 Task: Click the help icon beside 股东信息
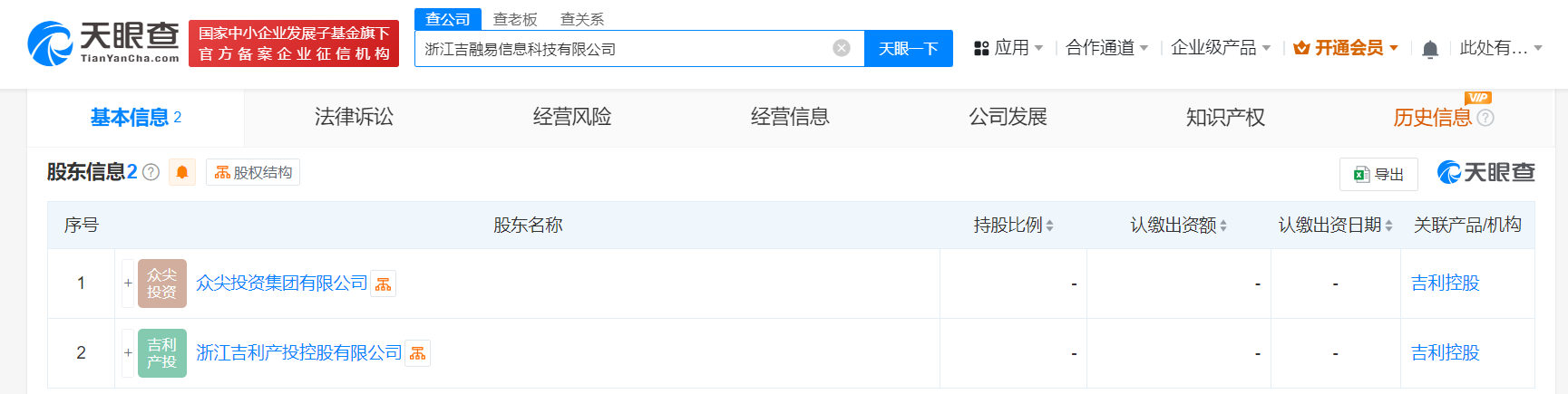pos(151,172)
